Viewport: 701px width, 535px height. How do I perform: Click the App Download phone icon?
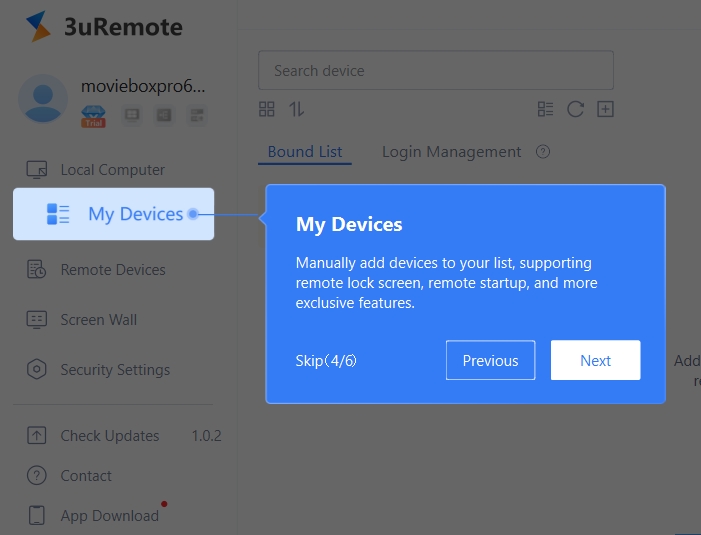coord(37,515)
